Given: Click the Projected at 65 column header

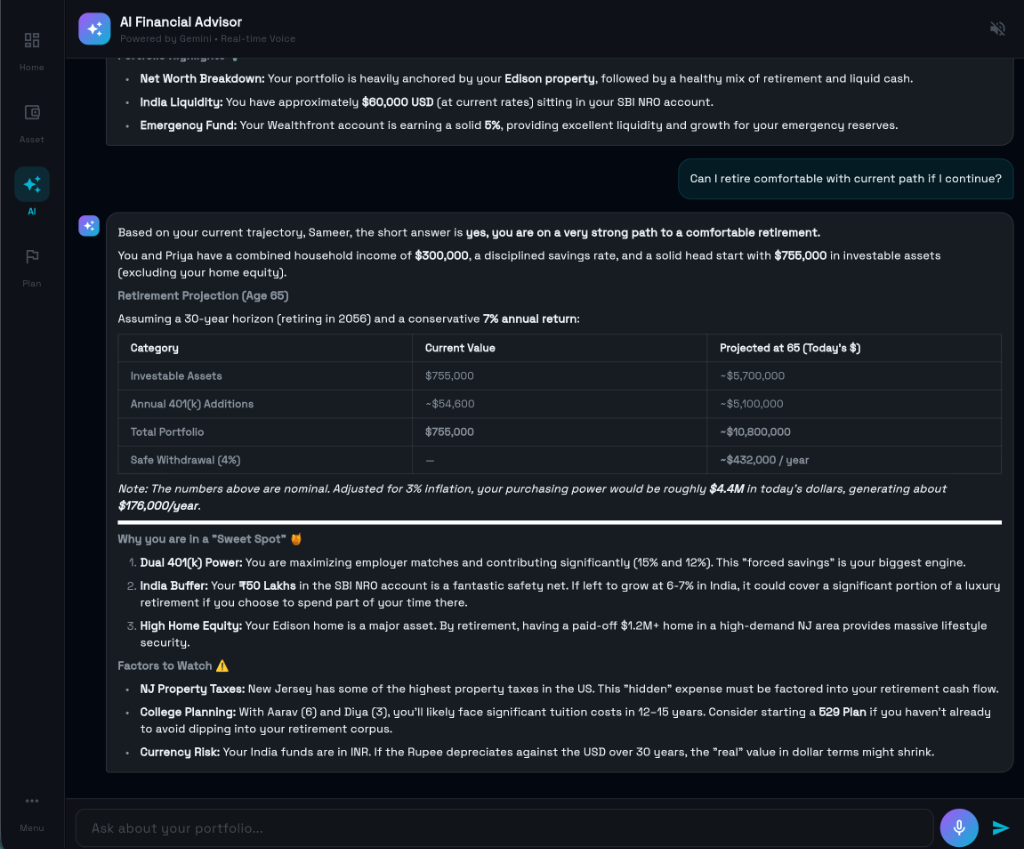Looking at the screenshot, I should tap(790, 348).
